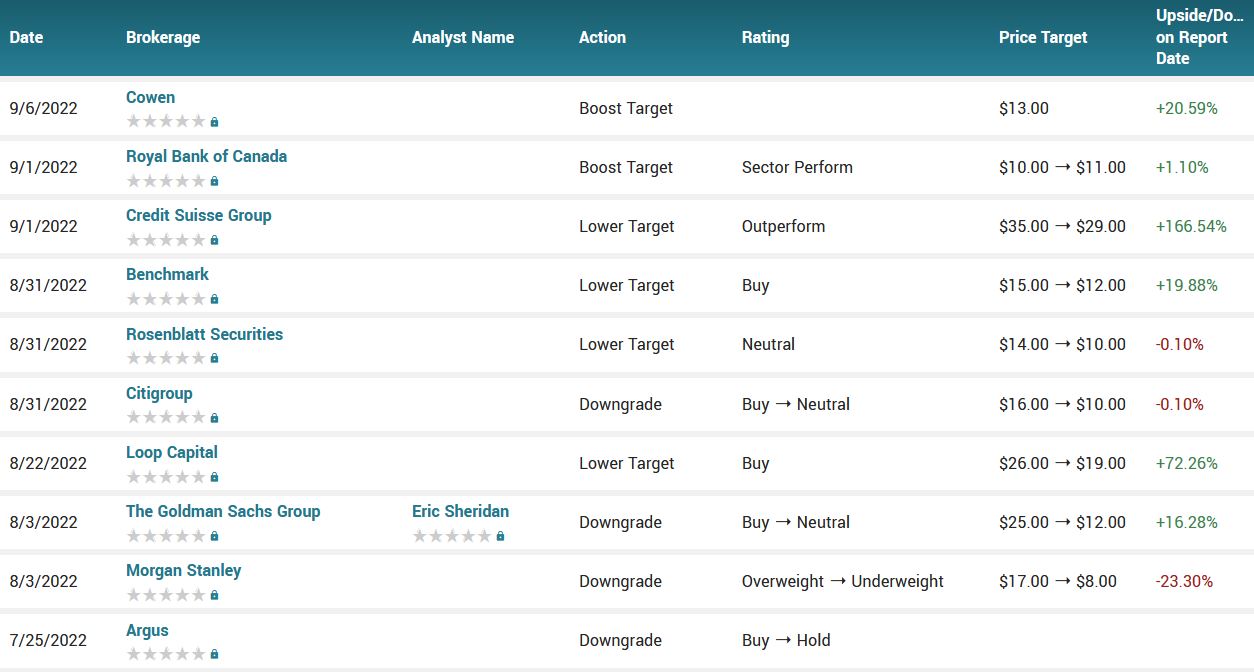
Task: Click Lower Target in the Loop Capital row
Action: coord(627,463)
